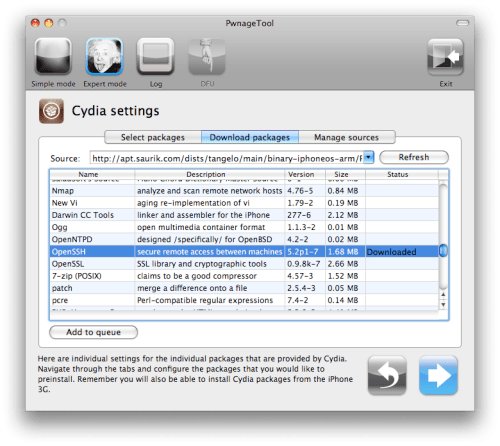Viewport: 500px width, 446px height.
Task: Open the Select packages tab
Action: coord(153,137)
